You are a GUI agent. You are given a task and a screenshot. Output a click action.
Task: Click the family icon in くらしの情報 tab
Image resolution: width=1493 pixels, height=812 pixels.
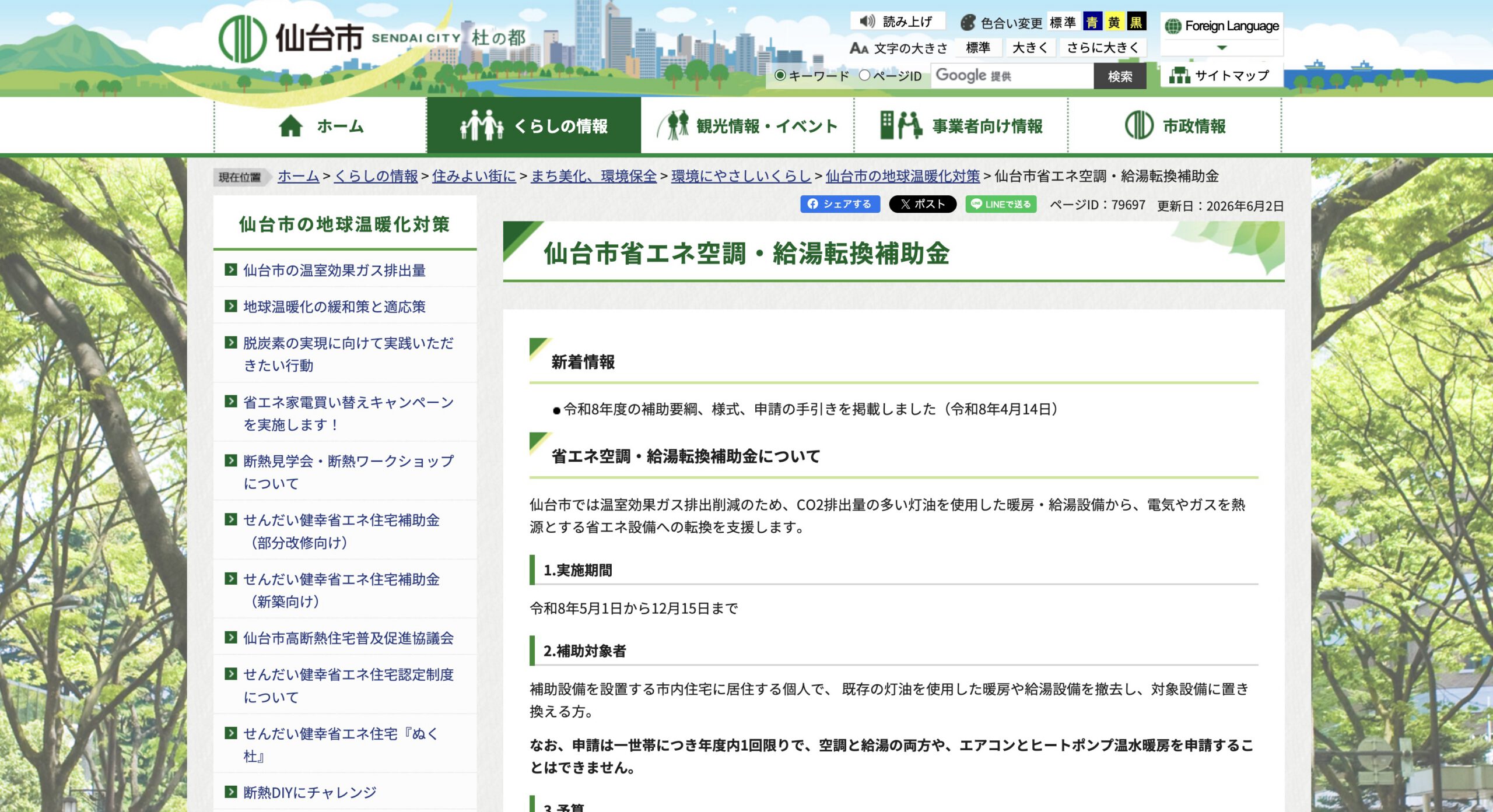482,125
